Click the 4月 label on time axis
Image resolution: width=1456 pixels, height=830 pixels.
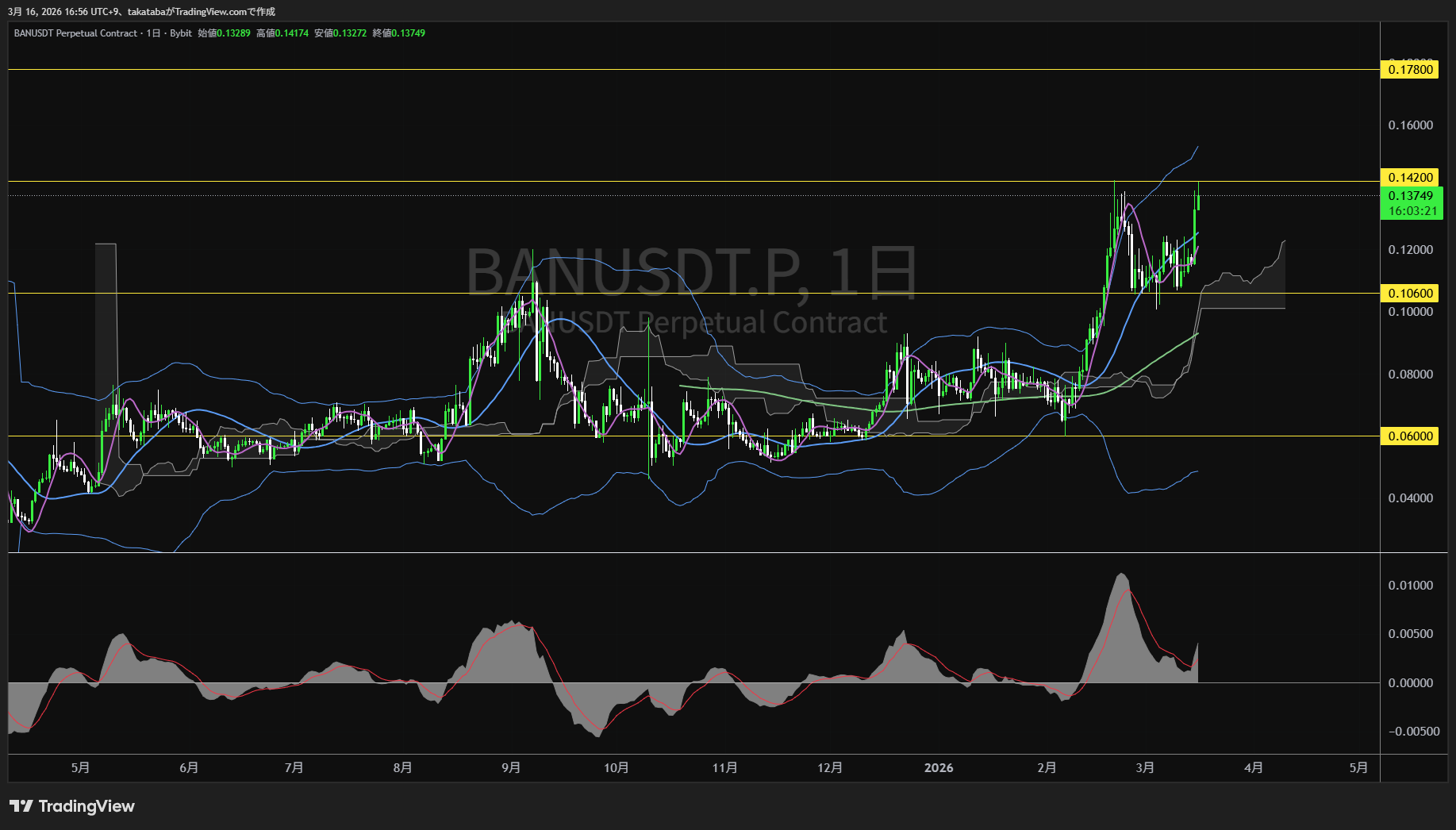click(x=1254, y=768)
